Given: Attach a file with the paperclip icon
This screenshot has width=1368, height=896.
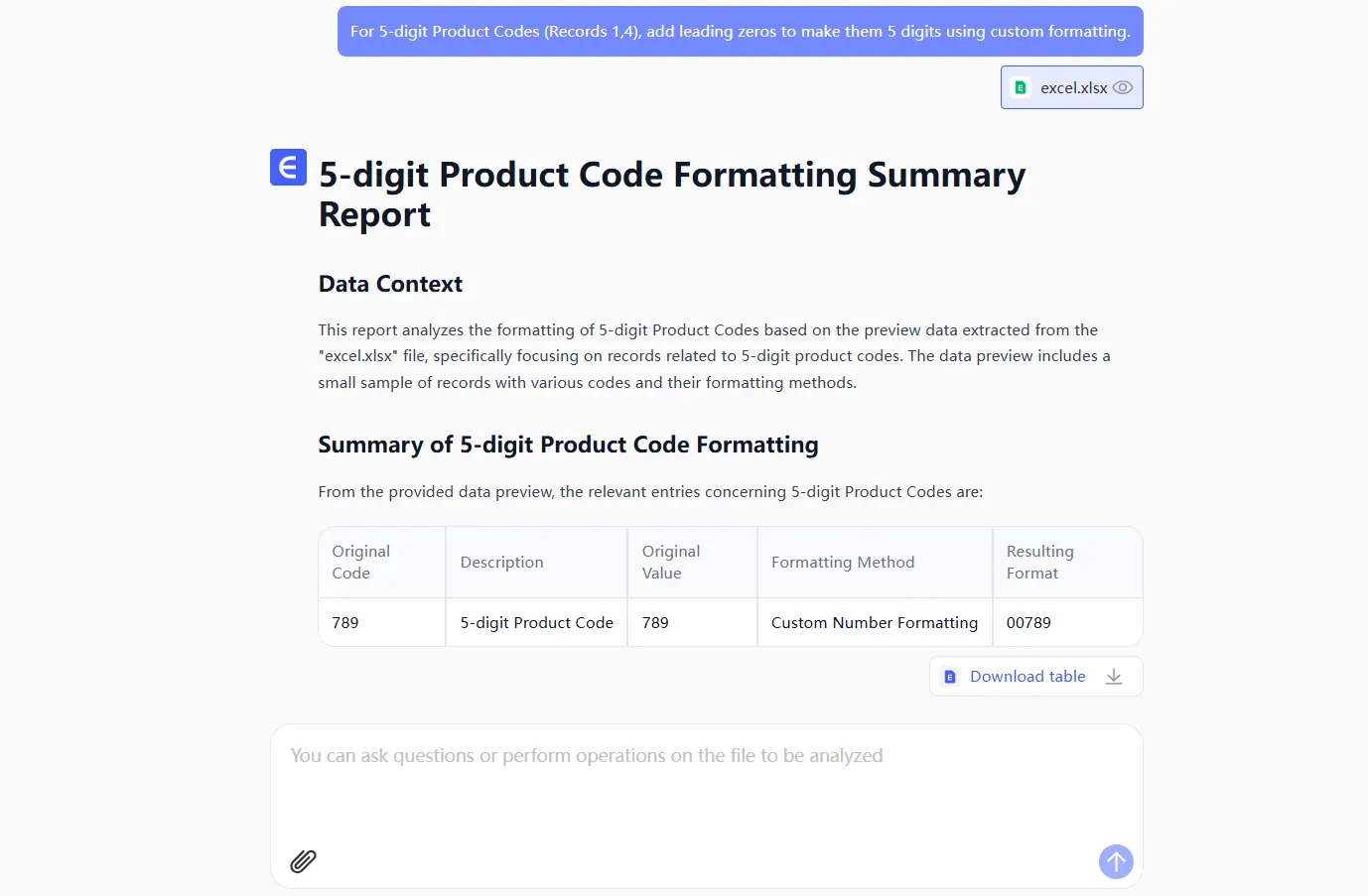Looking at the screenshot, I should pyautogui.click(x=303, y=861).
